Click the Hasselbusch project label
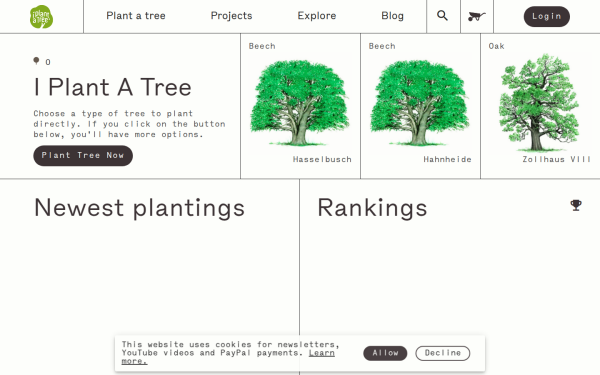This screenshot has height=375, width=600. point(322,159)
